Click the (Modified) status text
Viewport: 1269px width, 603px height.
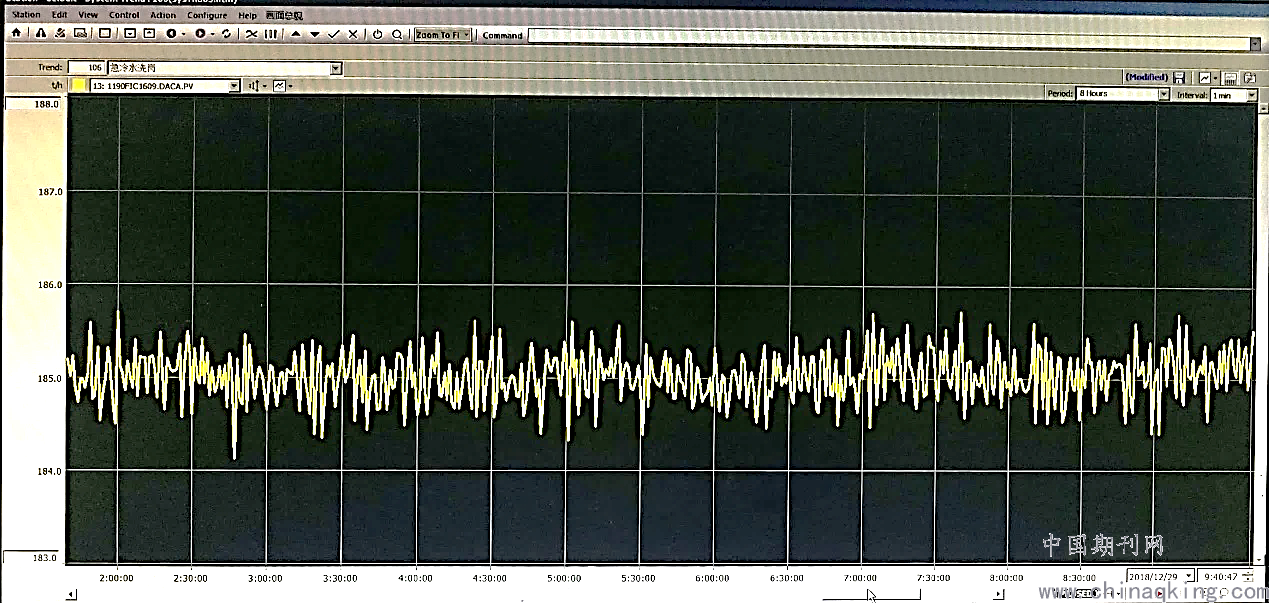point(1146,77)
